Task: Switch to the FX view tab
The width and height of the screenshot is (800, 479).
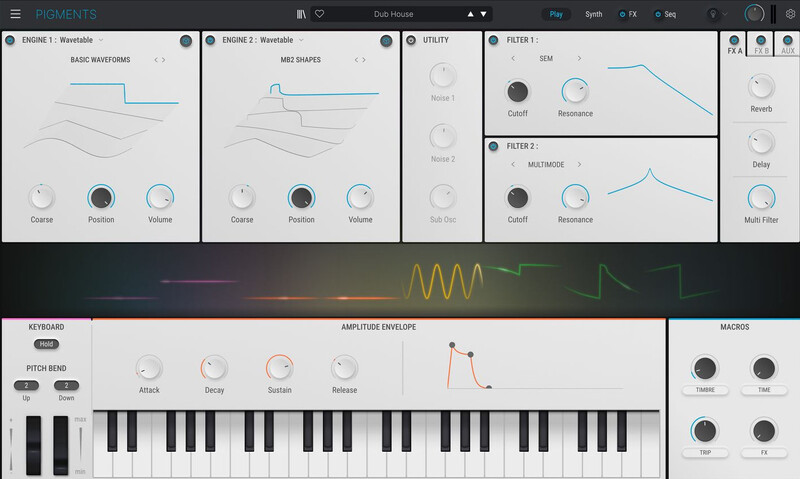Action: click(x=633, y=14)
